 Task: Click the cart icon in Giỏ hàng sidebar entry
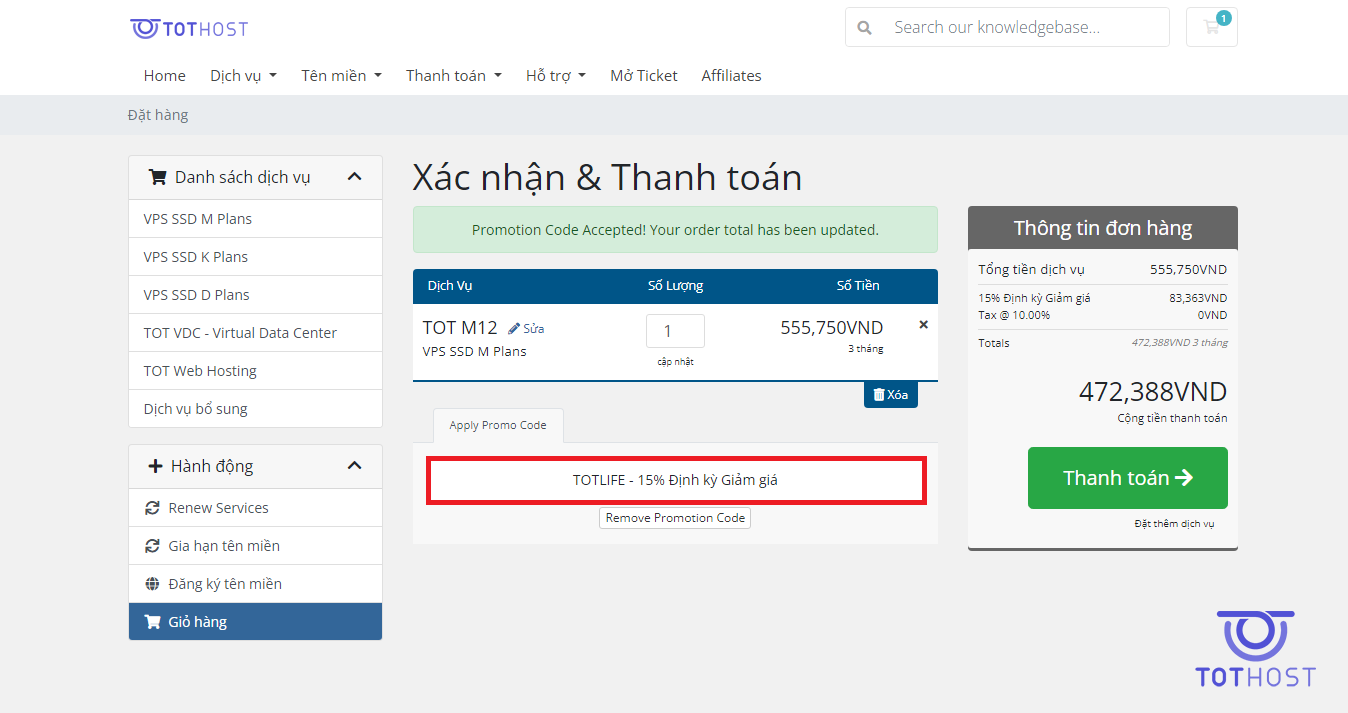point(152,621)
